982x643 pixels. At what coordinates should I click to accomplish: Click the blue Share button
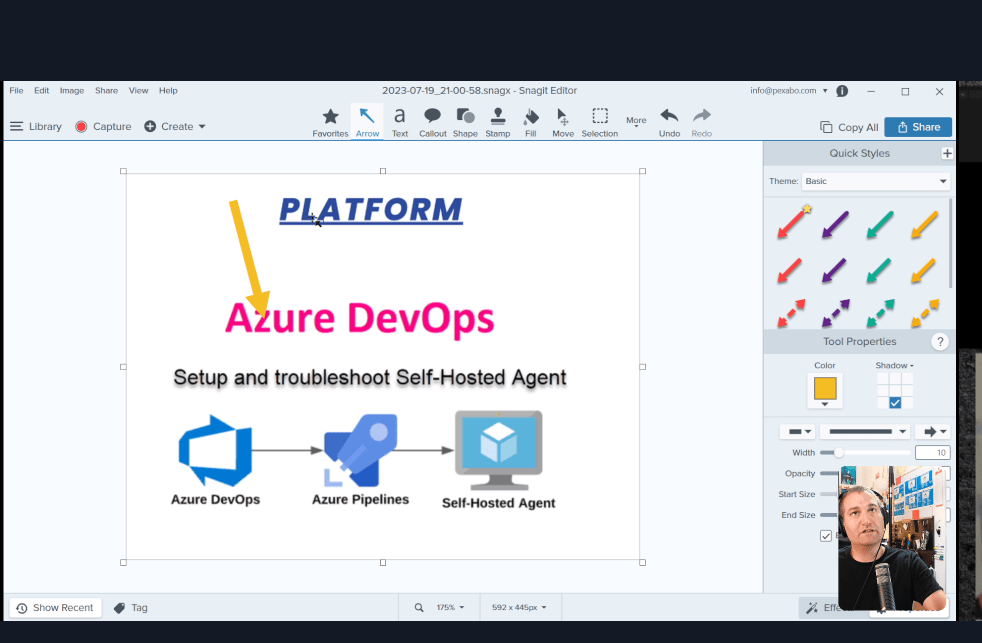[918, 127]
